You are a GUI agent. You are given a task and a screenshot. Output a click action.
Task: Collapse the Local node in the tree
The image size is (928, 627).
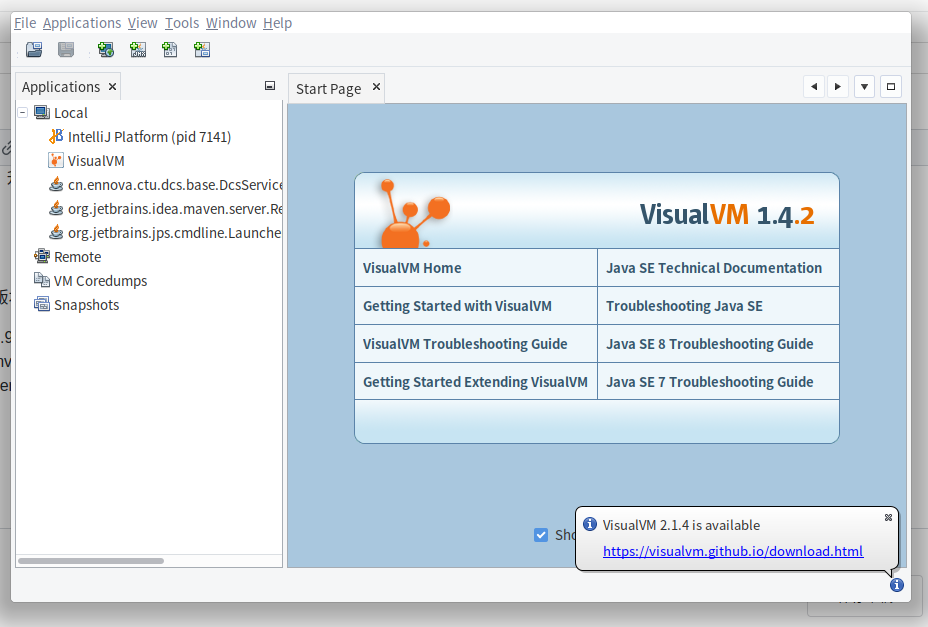(x=22, y=112)
